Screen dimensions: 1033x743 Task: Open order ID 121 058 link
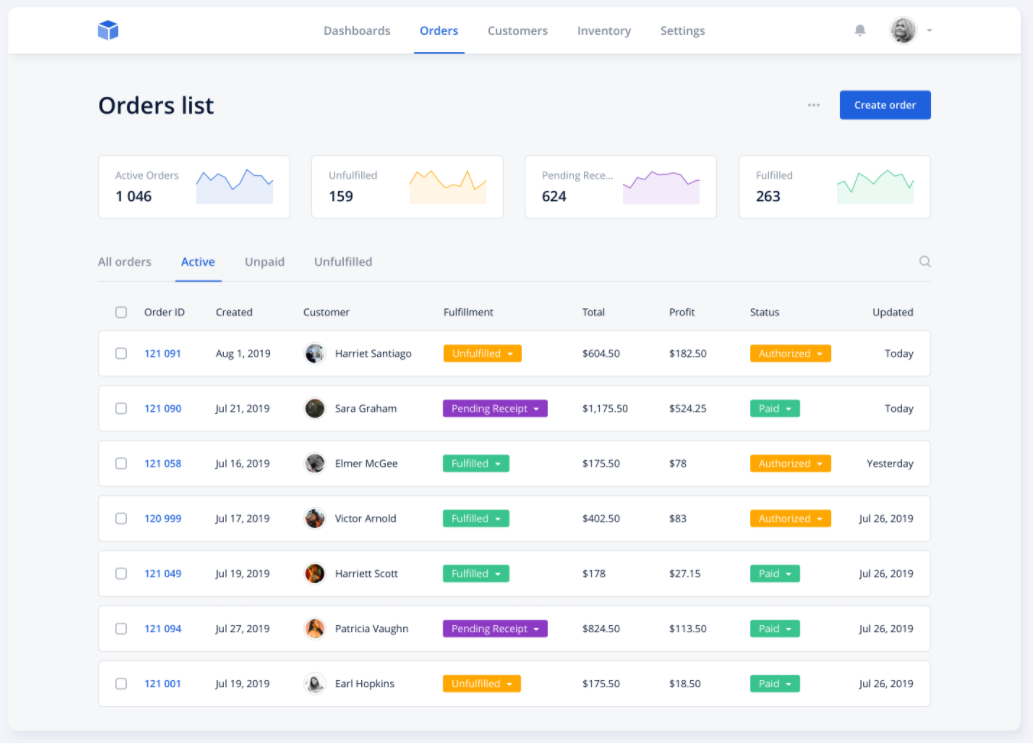(162, 464)
